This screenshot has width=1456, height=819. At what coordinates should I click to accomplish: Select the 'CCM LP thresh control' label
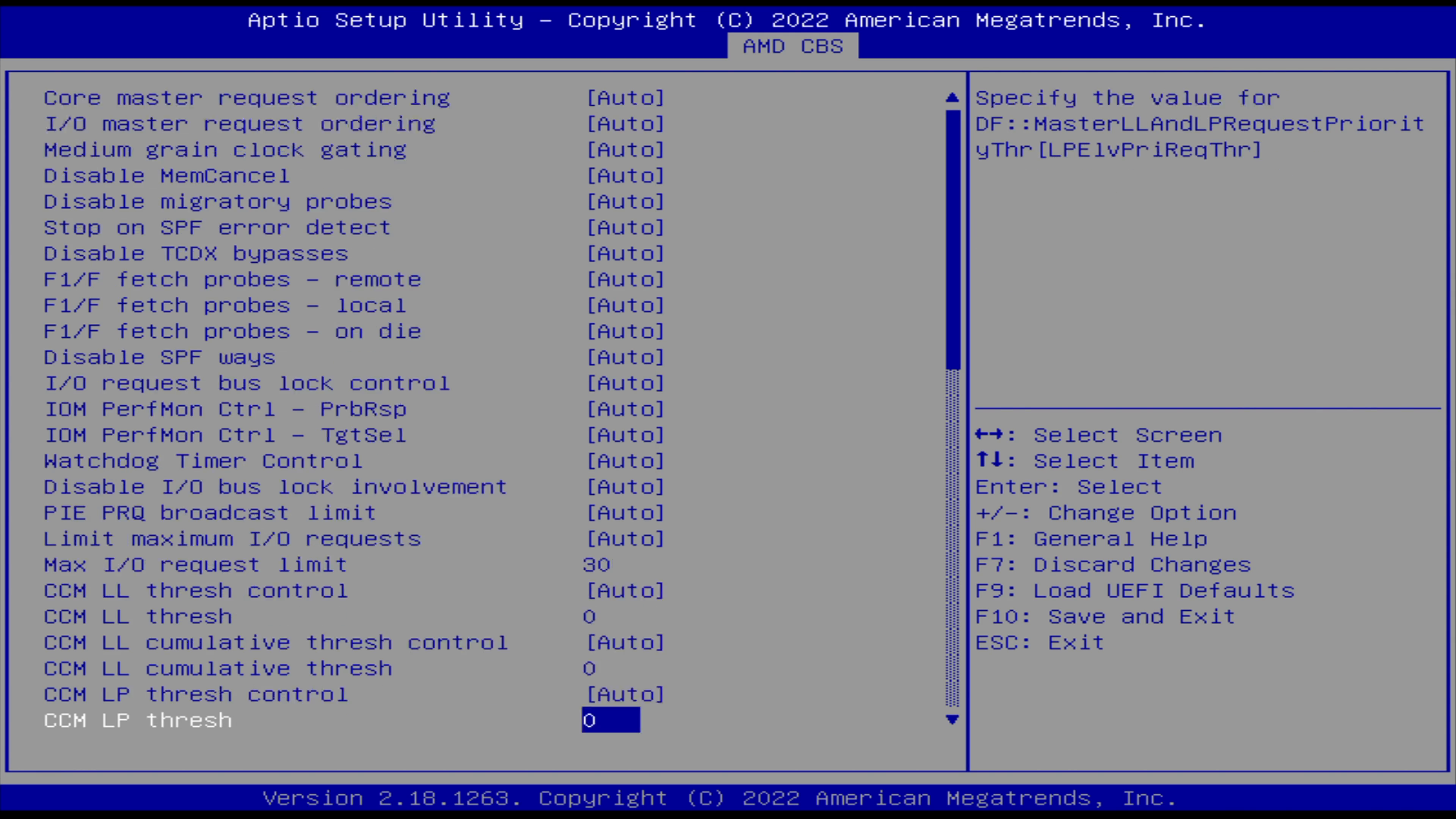tap(196, 695)
